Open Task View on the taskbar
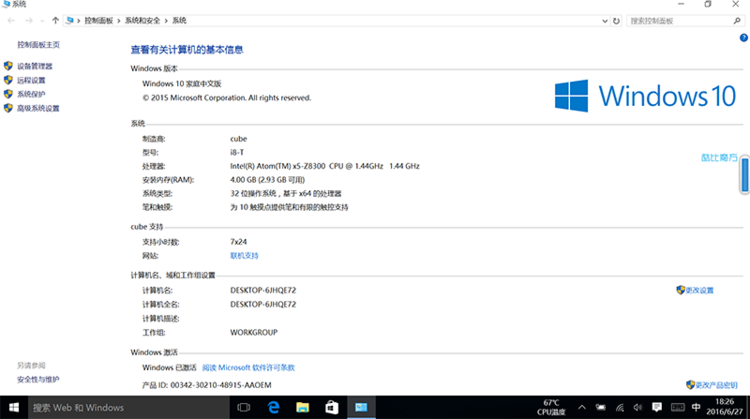 click(x=243, y=407)
